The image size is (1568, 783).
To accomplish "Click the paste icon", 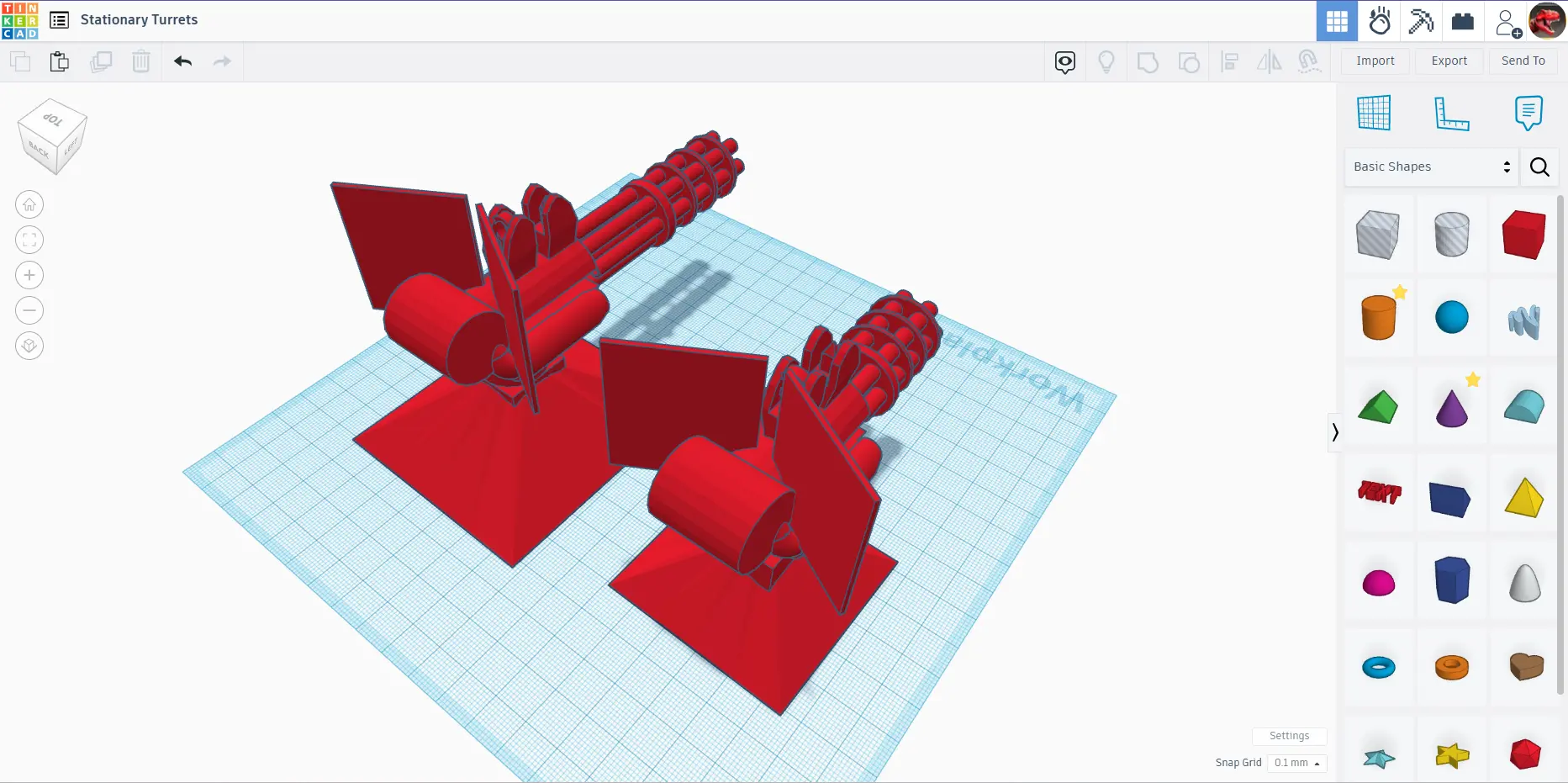I will click(59, 61).
